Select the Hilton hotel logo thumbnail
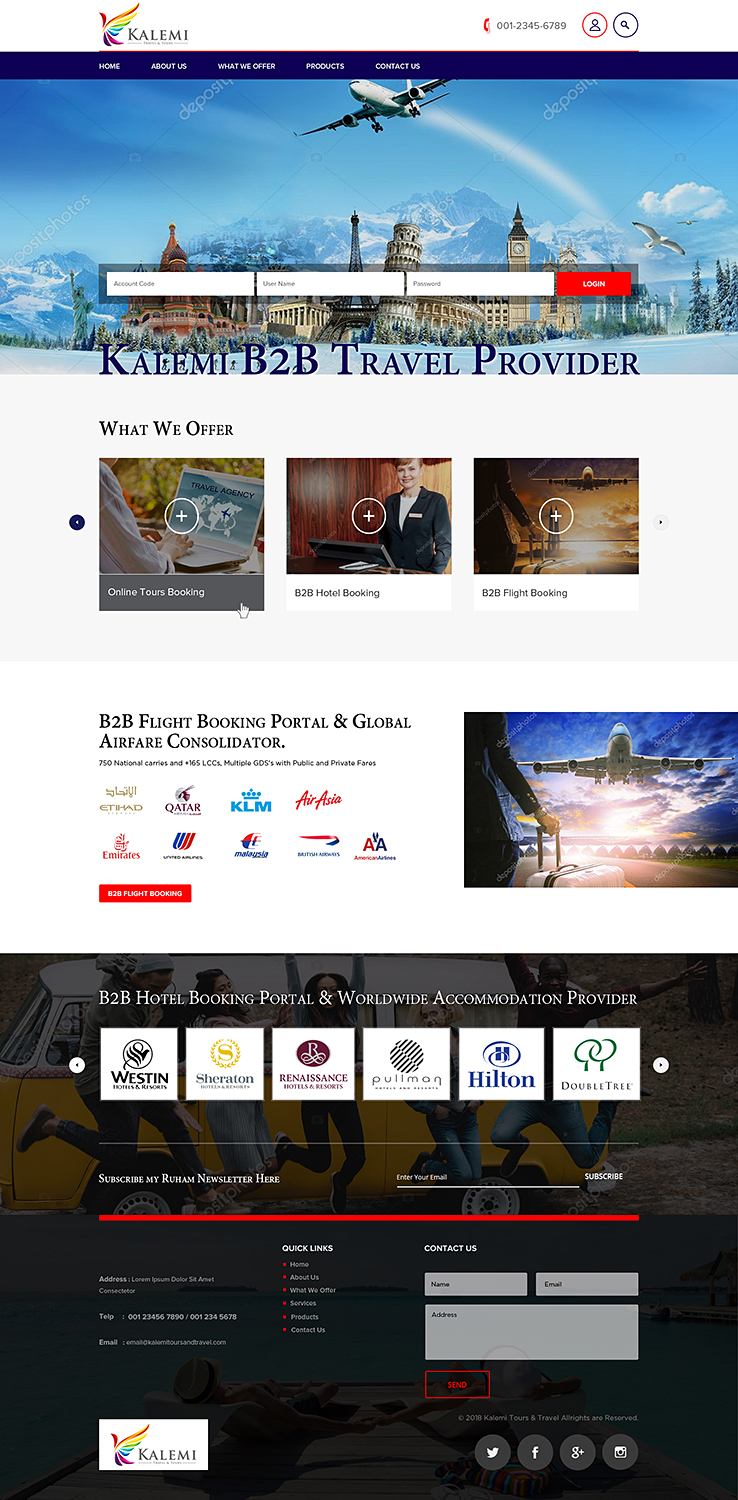This screenshot has width=738, height=1500. [501, 1064]
